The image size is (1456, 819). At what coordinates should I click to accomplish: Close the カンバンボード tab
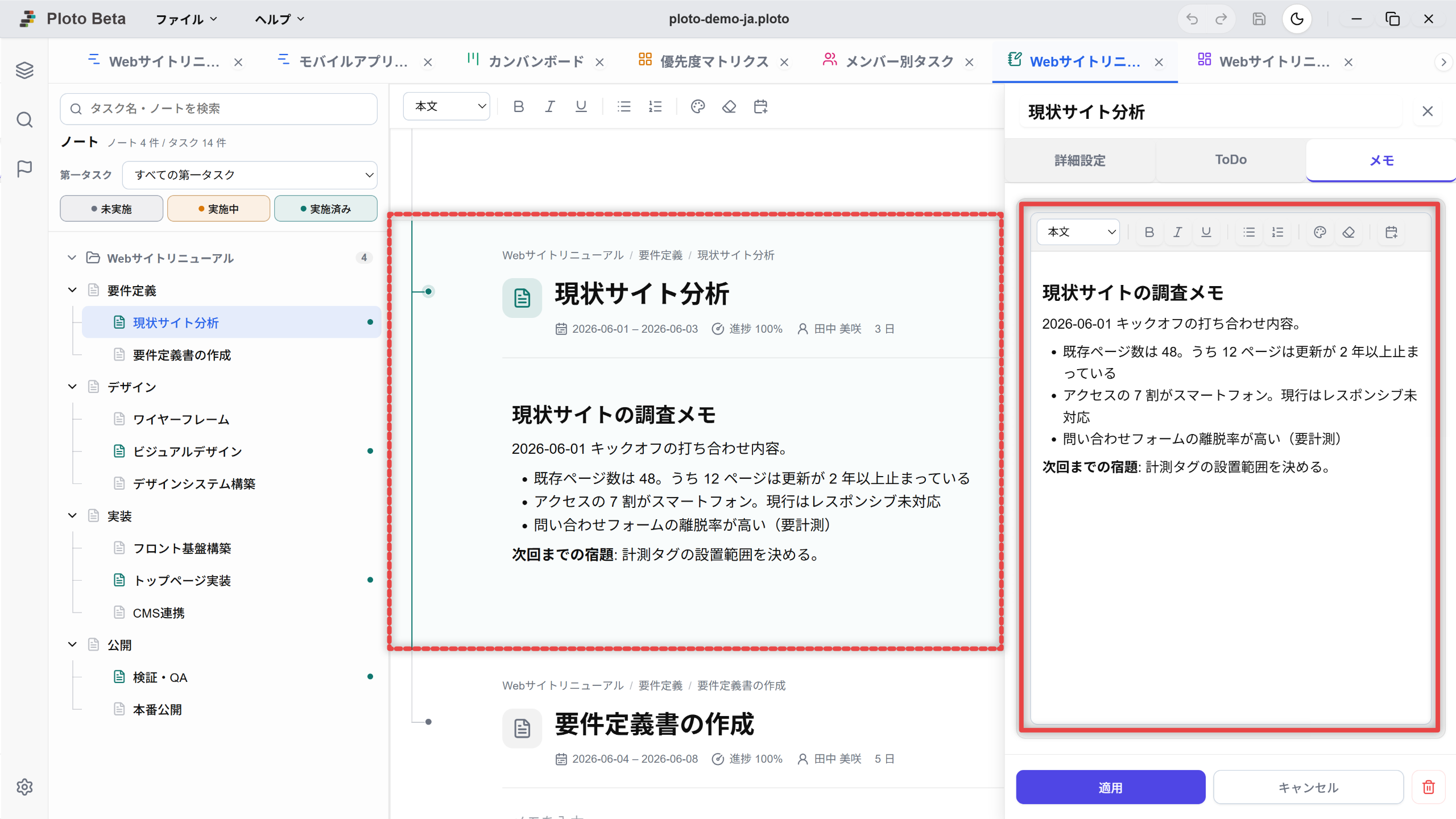point(599,62)
